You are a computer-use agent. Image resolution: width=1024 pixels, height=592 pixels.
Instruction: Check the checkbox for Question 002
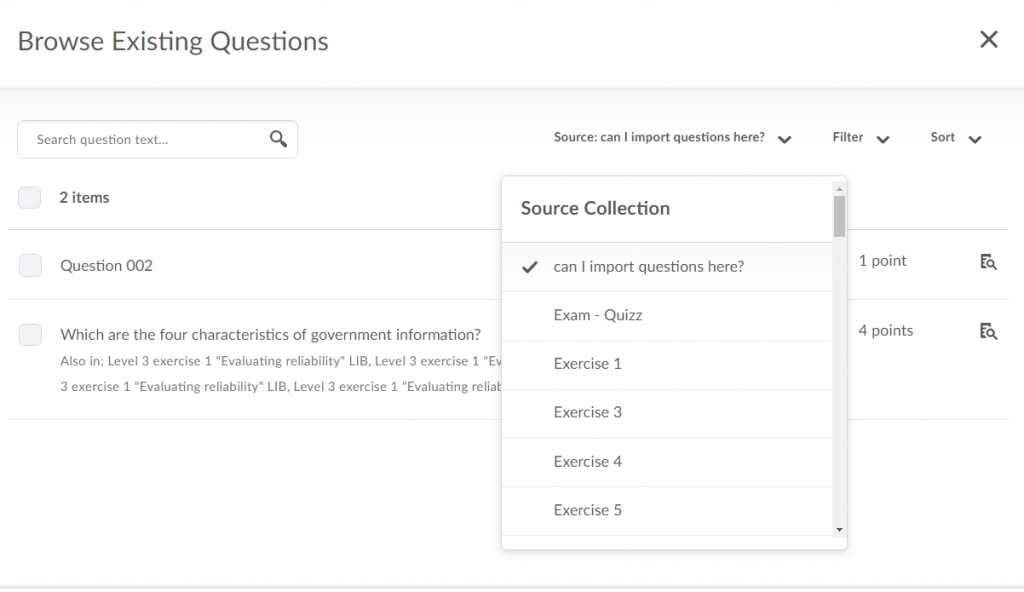click(29, 265)
